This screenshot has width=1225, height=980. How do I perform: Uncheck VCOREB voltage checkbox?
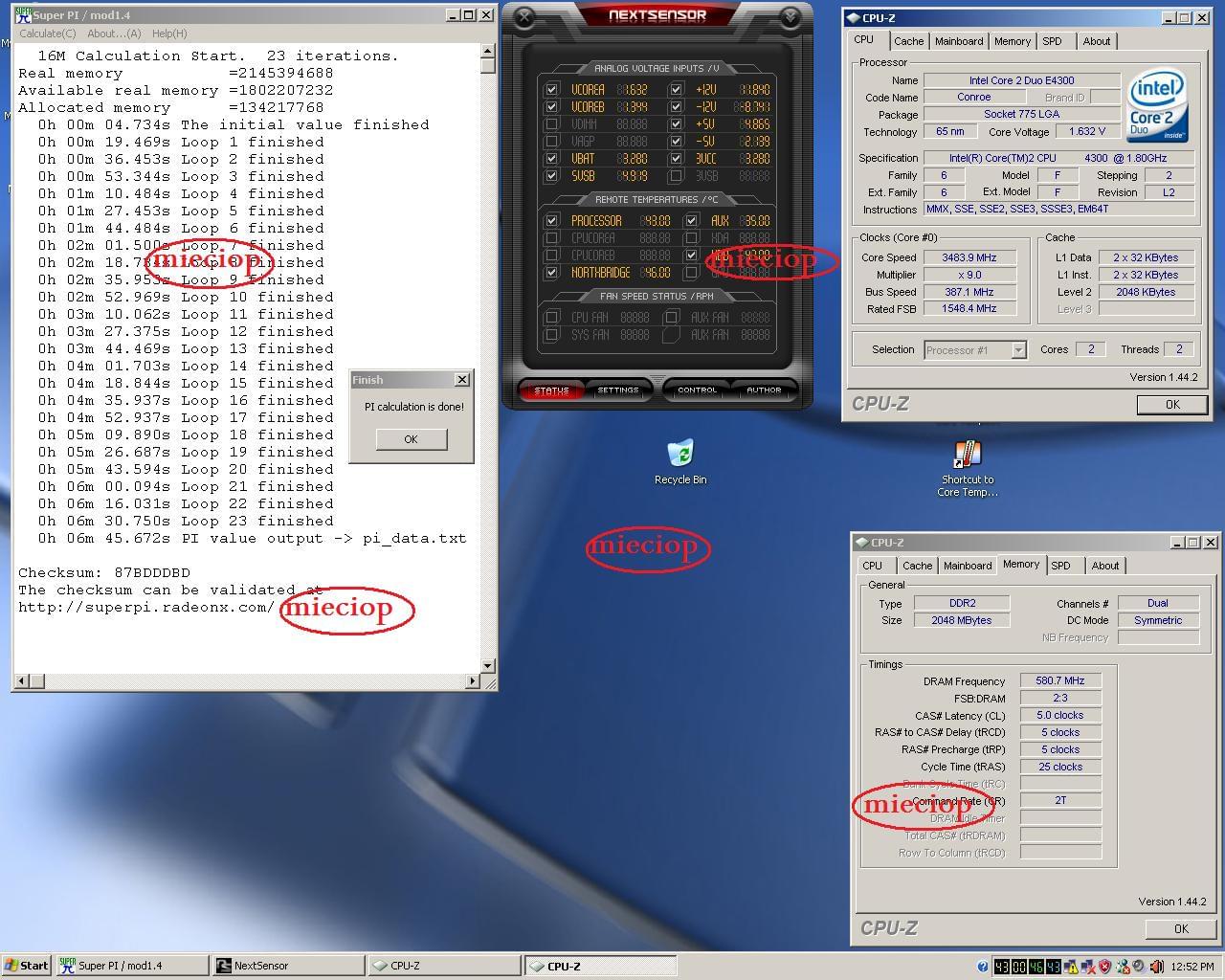(551, 107)
